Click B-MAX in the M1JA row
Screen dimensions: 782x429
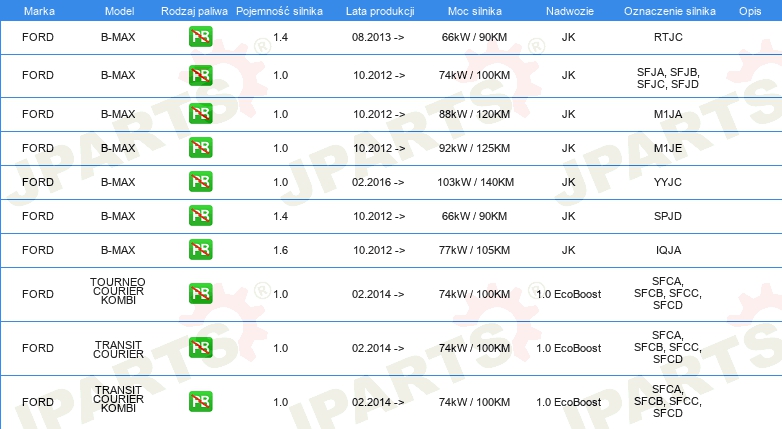(118, 114)
